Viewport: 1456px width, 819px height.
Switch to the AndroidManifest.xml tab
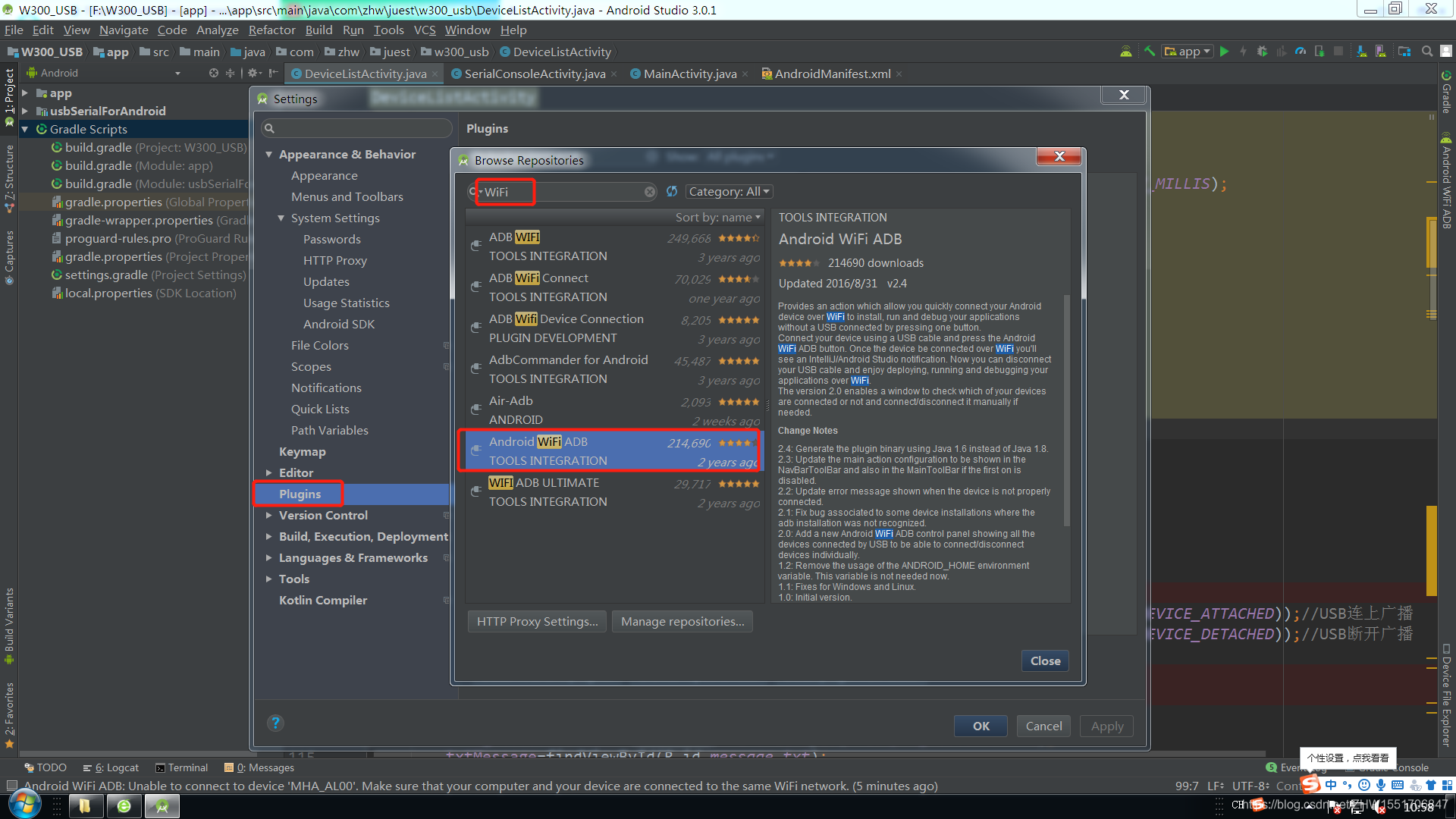(x=832, y=74)
